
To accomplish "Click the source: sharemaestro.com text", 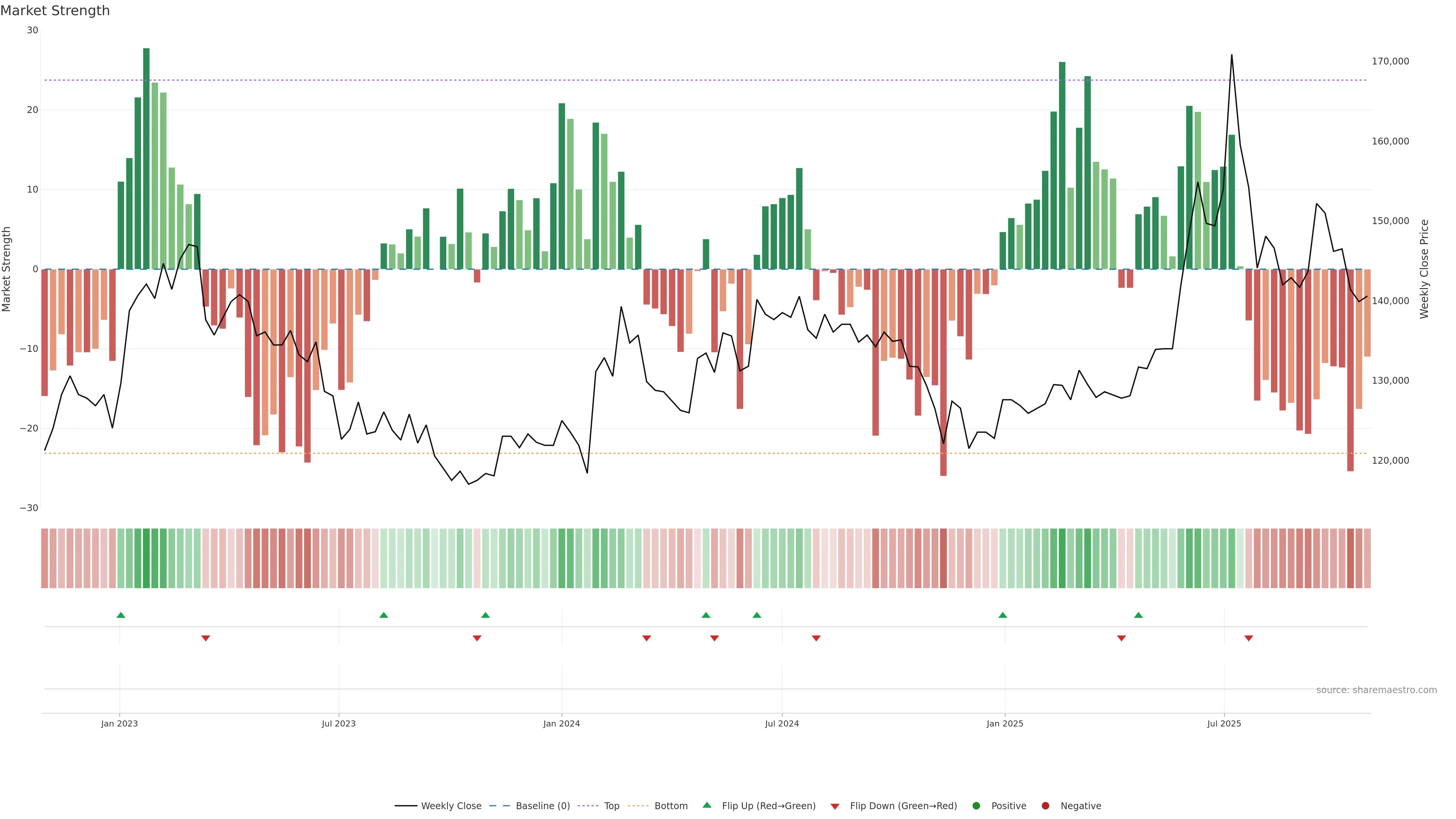I will (1376, 690).
